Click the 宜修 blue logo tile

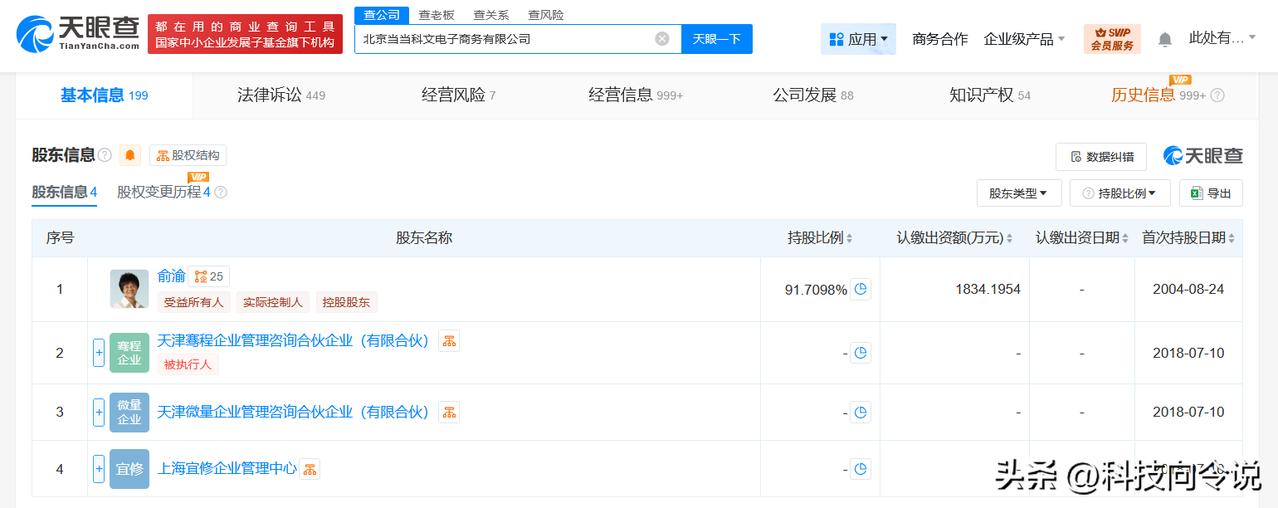pos(129,468)
